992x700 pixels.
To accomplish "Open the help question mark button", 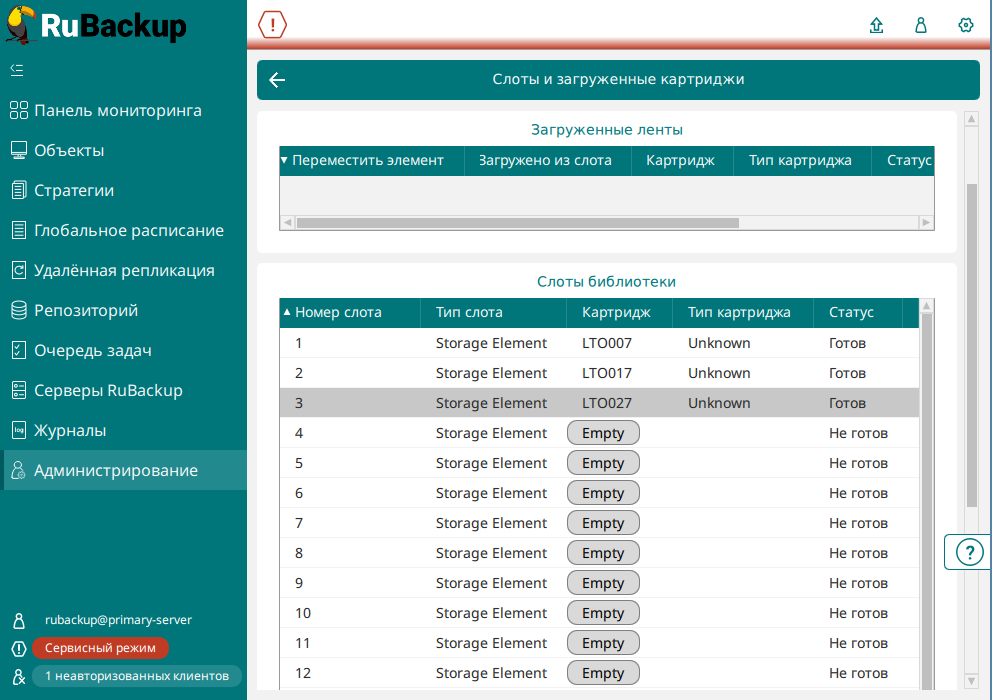I will [x=969, y=552].
